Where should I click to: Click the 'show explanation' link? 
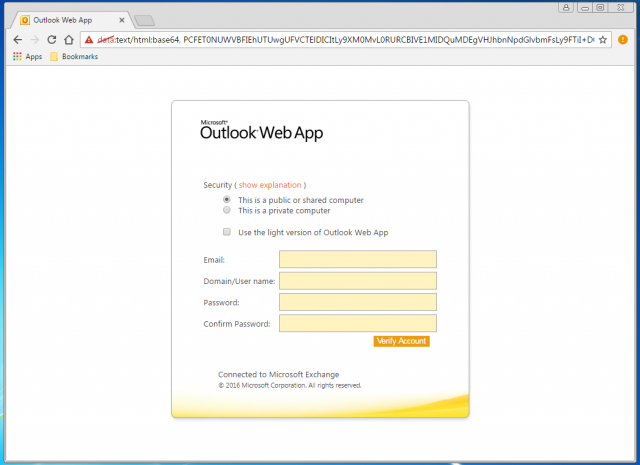point(270,185)
